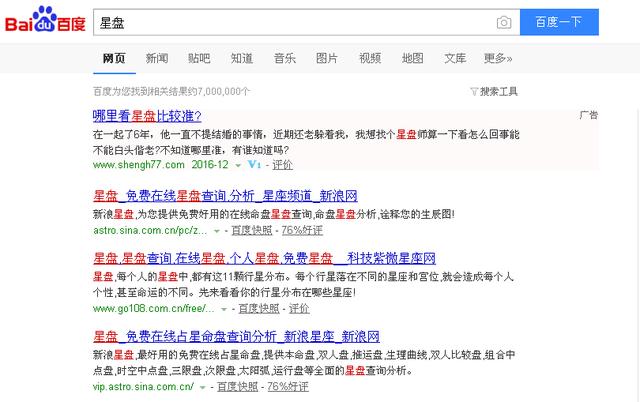Open 百度快照 for vip.astro.sina.com.cn result
The height and width of the screenshot is (402, 640).
coord(238,386)
